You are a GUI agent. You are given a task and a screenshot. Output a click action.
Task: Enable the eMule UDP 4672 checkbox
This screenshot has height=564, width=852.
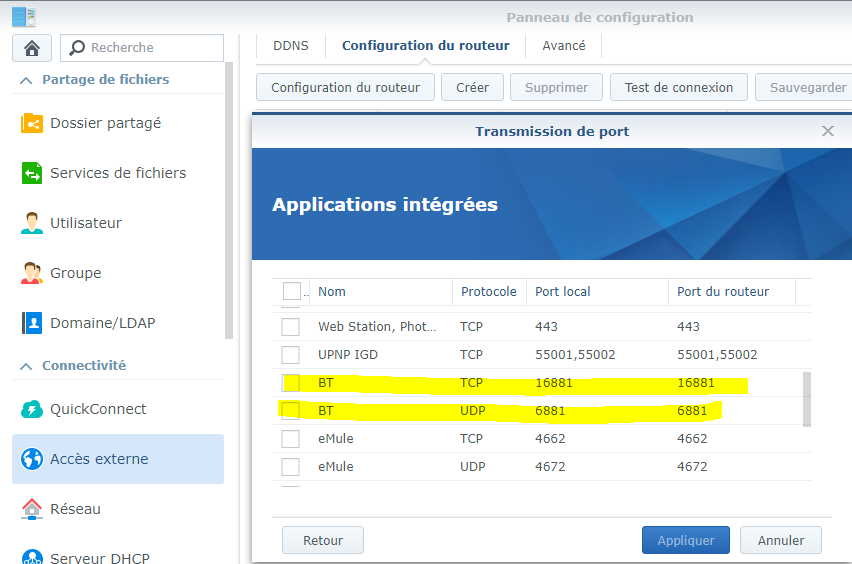pos(290,467)
